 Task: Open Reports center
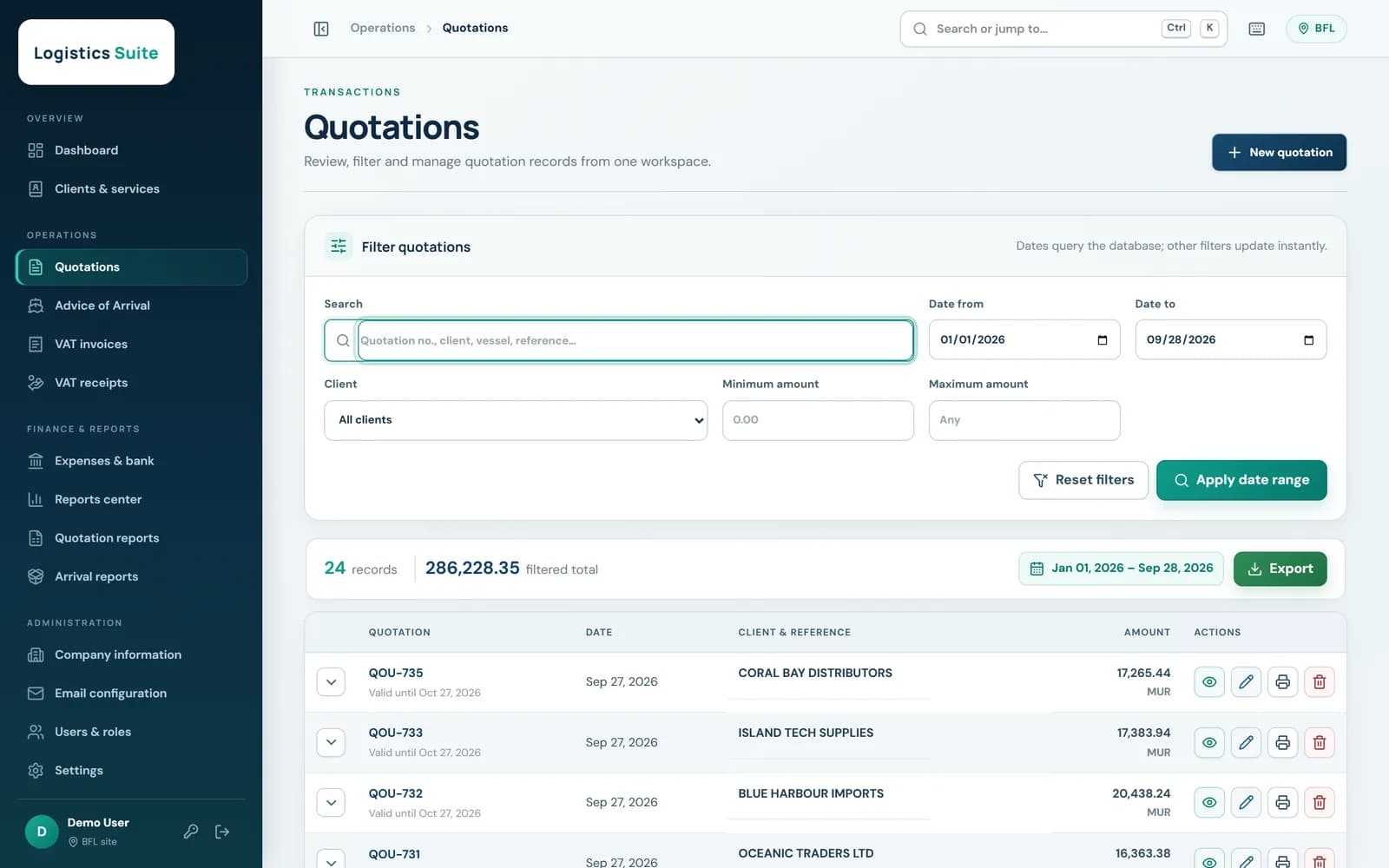(x=131, y=499)
